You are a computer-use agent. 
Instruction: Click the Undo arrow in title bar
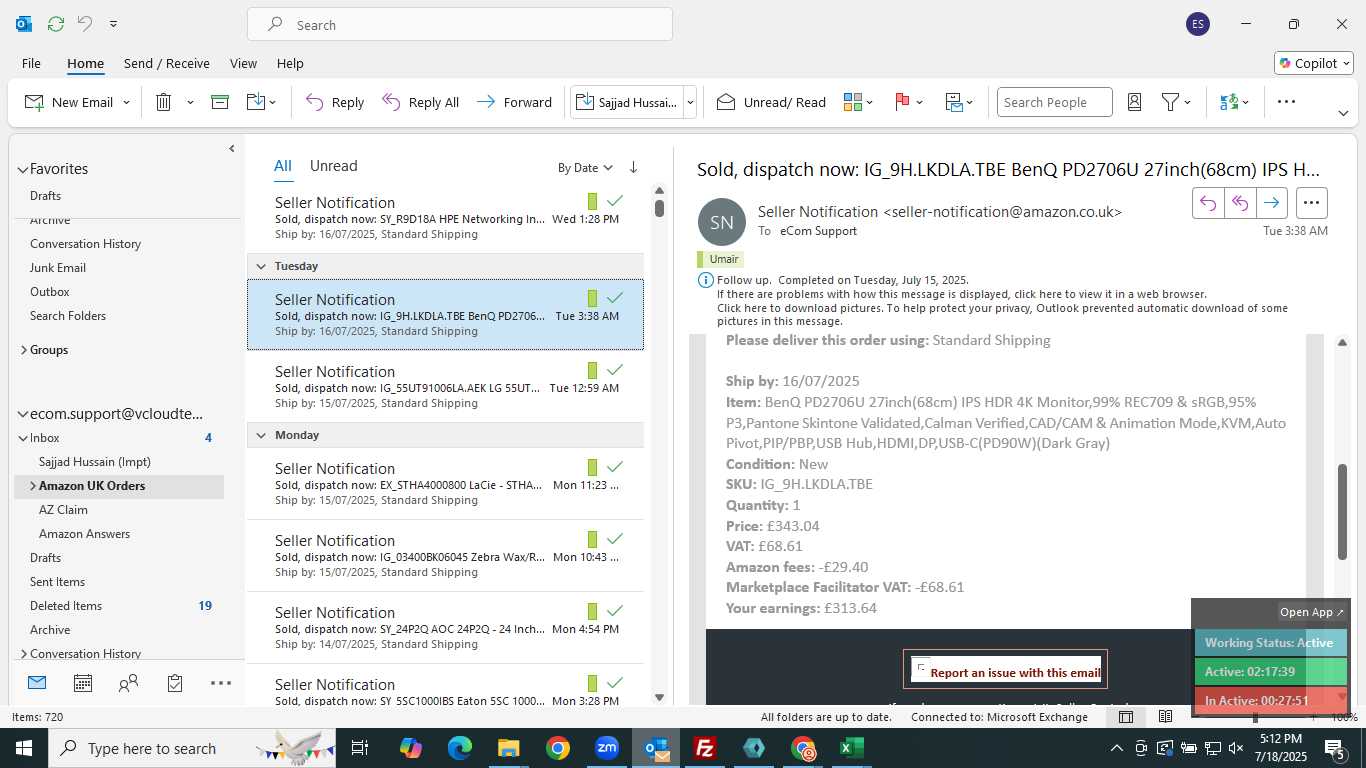pos(85,24)
